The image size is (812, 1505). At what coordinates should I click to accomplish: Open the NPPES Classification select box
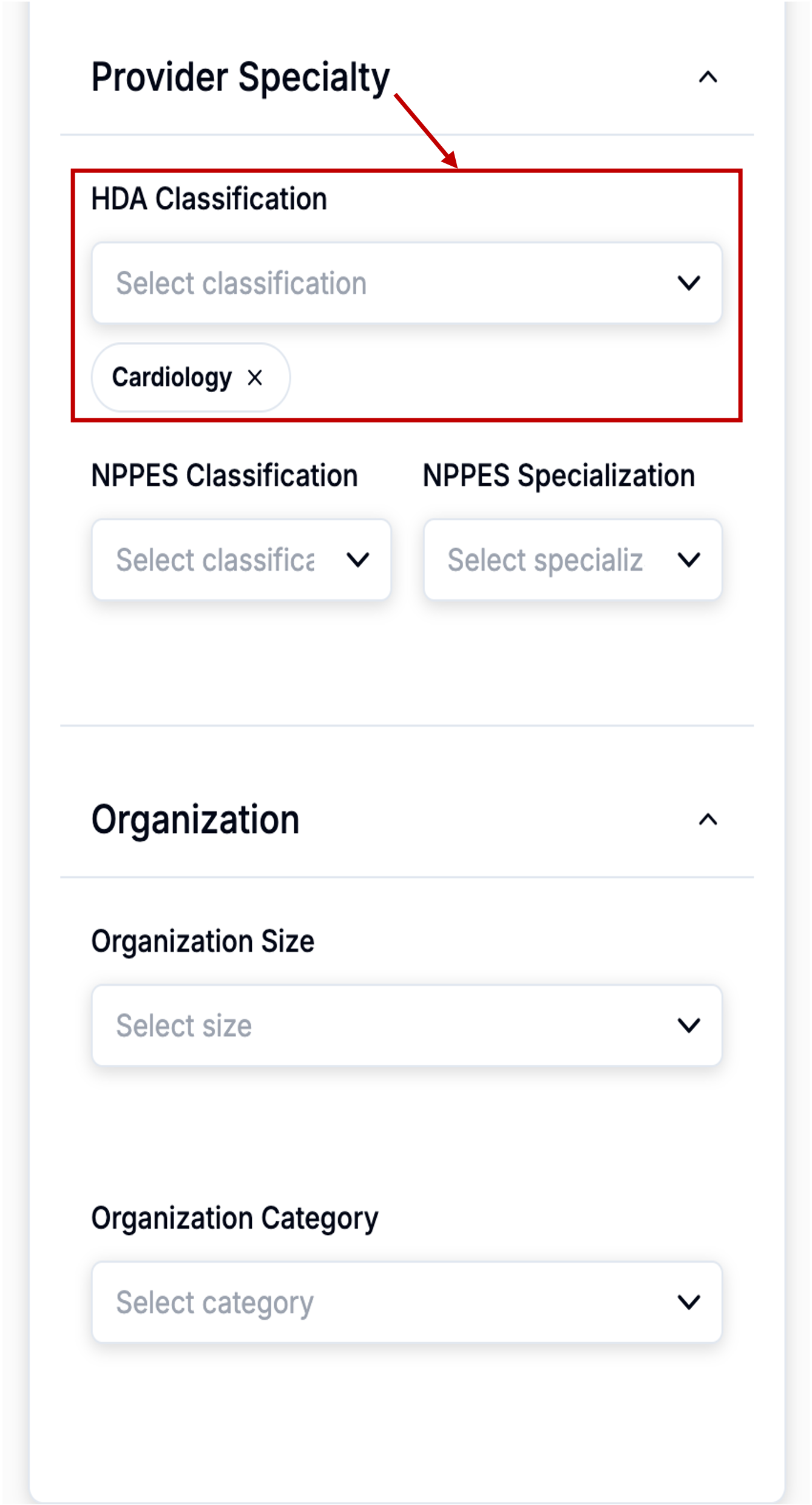click(241, 560)
